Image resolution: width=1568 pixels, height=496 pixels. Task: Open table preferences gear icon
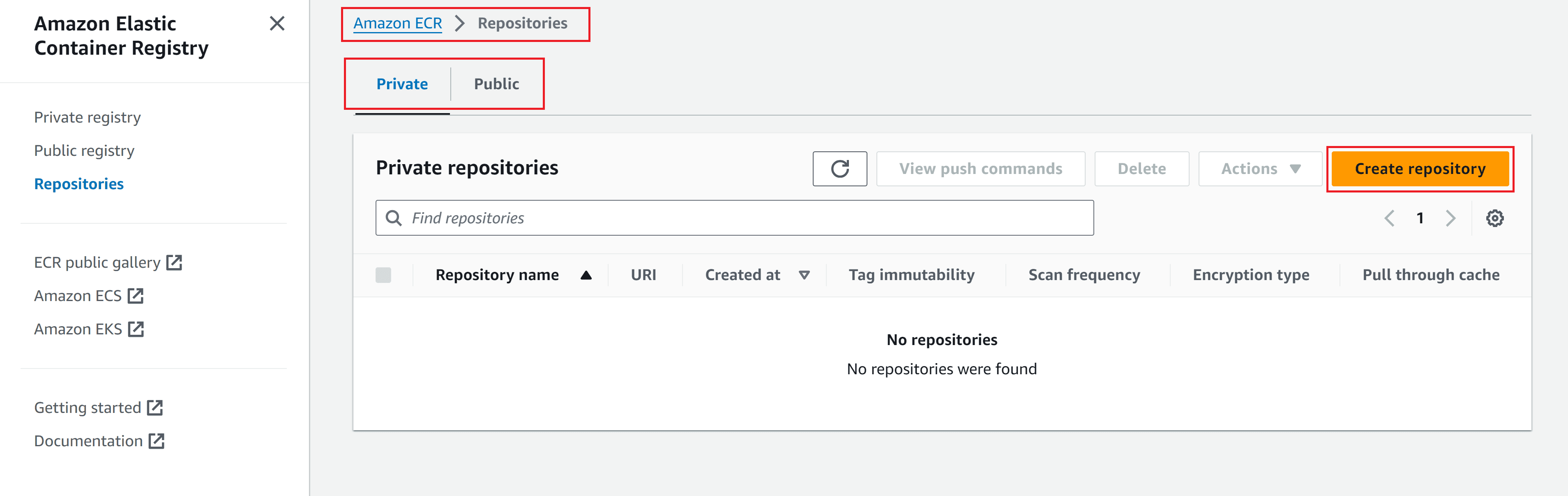click(x=1494, y=218)
